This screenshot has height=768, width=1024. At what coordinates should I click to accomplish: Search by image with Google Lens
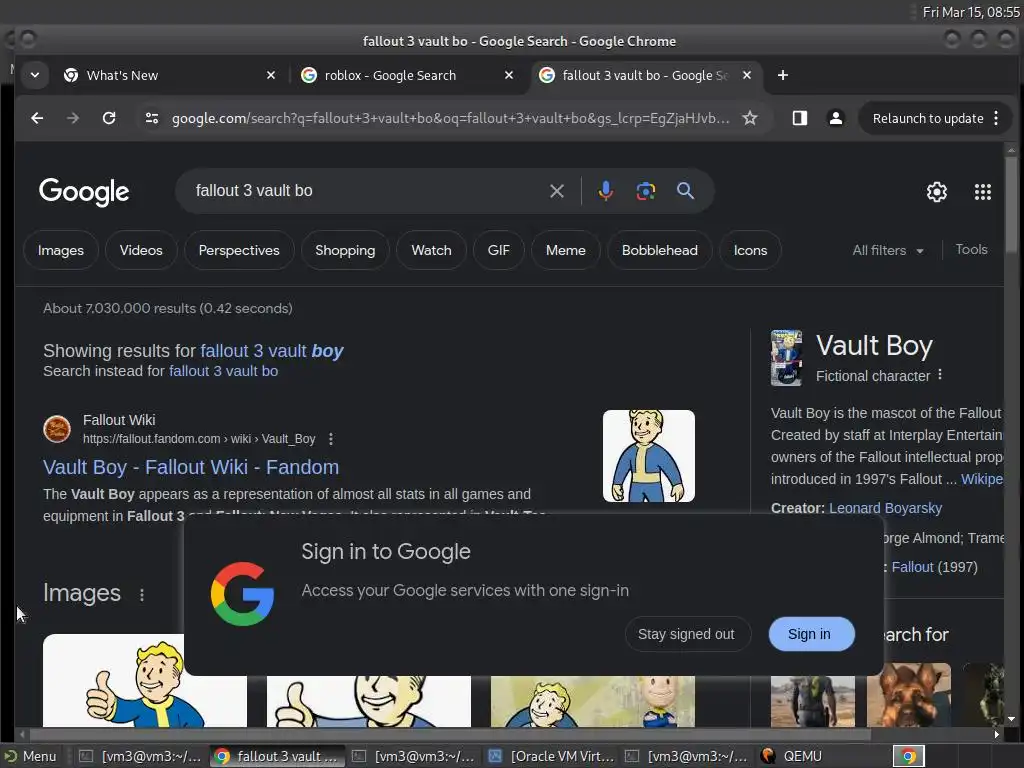[646, 191]
